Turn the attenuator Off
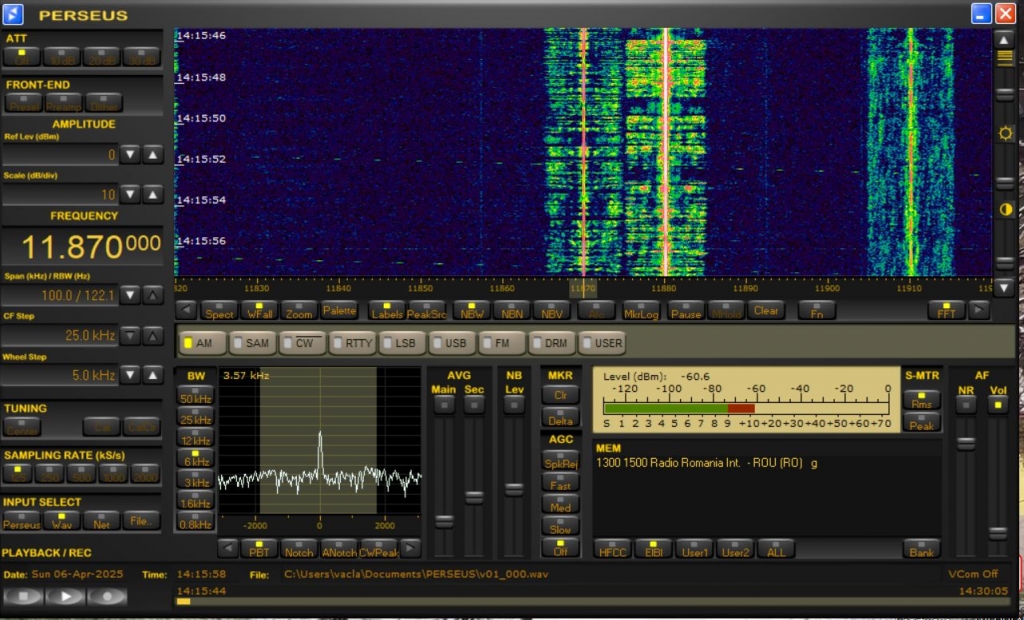Image resolution: width=1024 pixels, height=620 pixels. (22, 57)
